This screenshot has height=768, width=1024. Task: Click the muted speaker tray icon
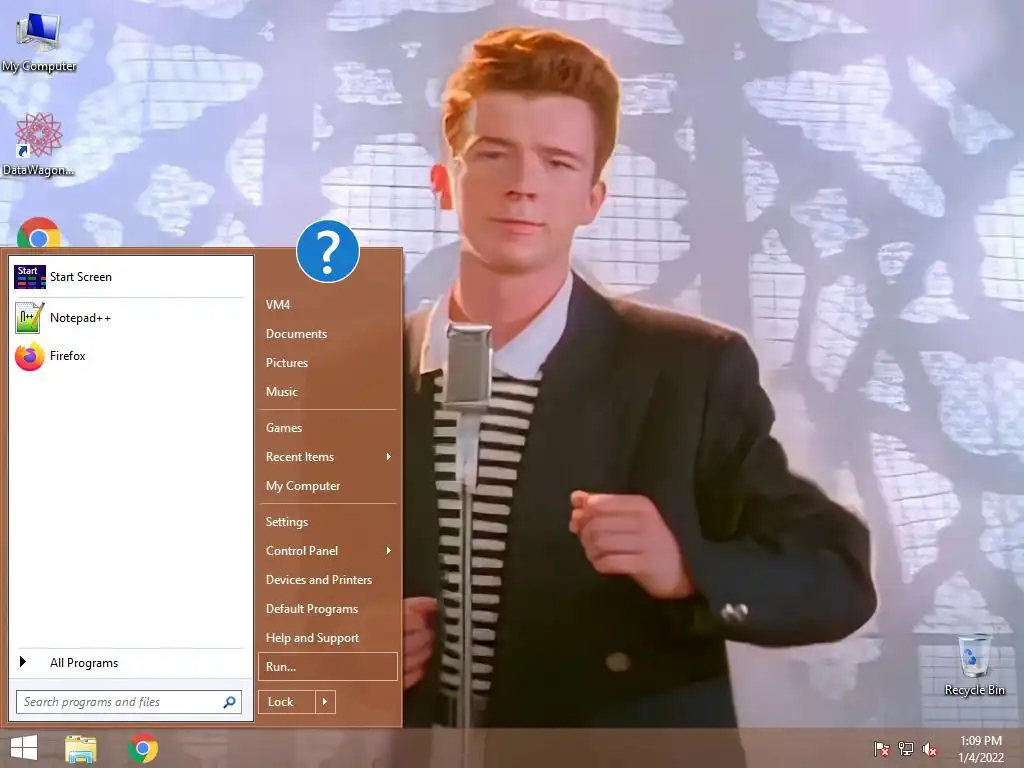(x=930, y=749)
